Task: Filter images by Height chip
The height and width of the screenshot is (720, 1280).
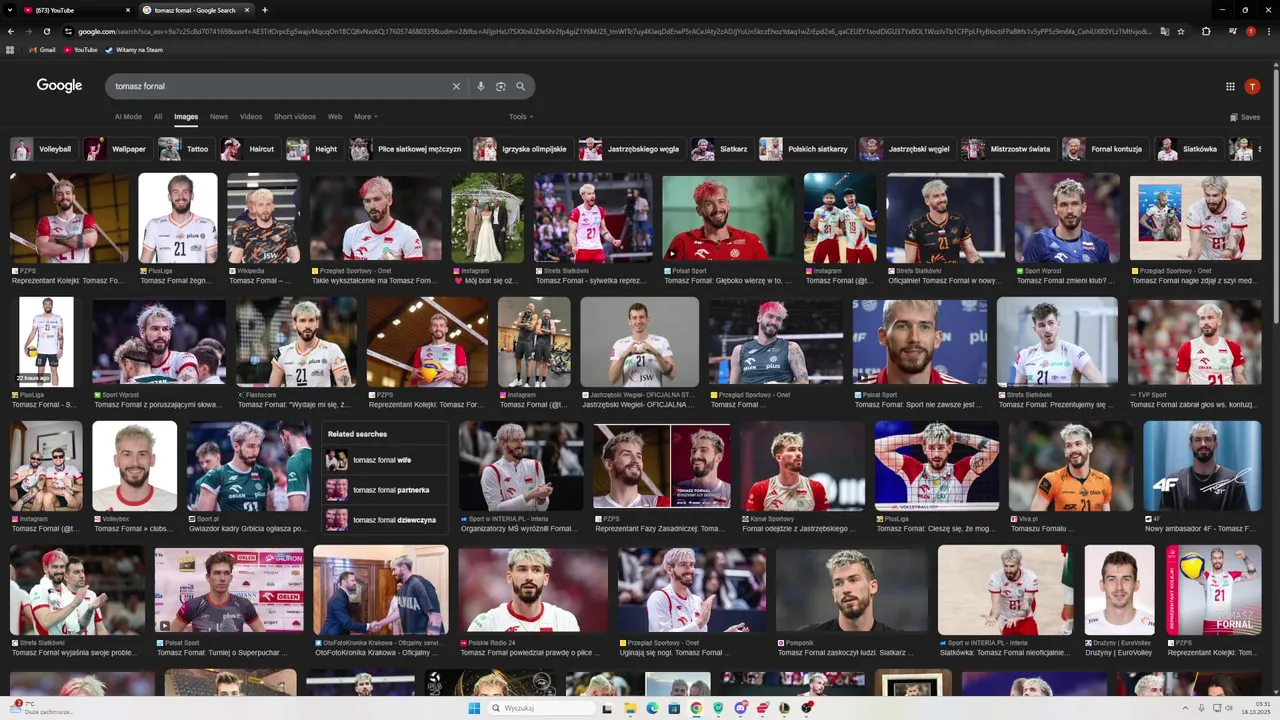Action: (314, 149)
